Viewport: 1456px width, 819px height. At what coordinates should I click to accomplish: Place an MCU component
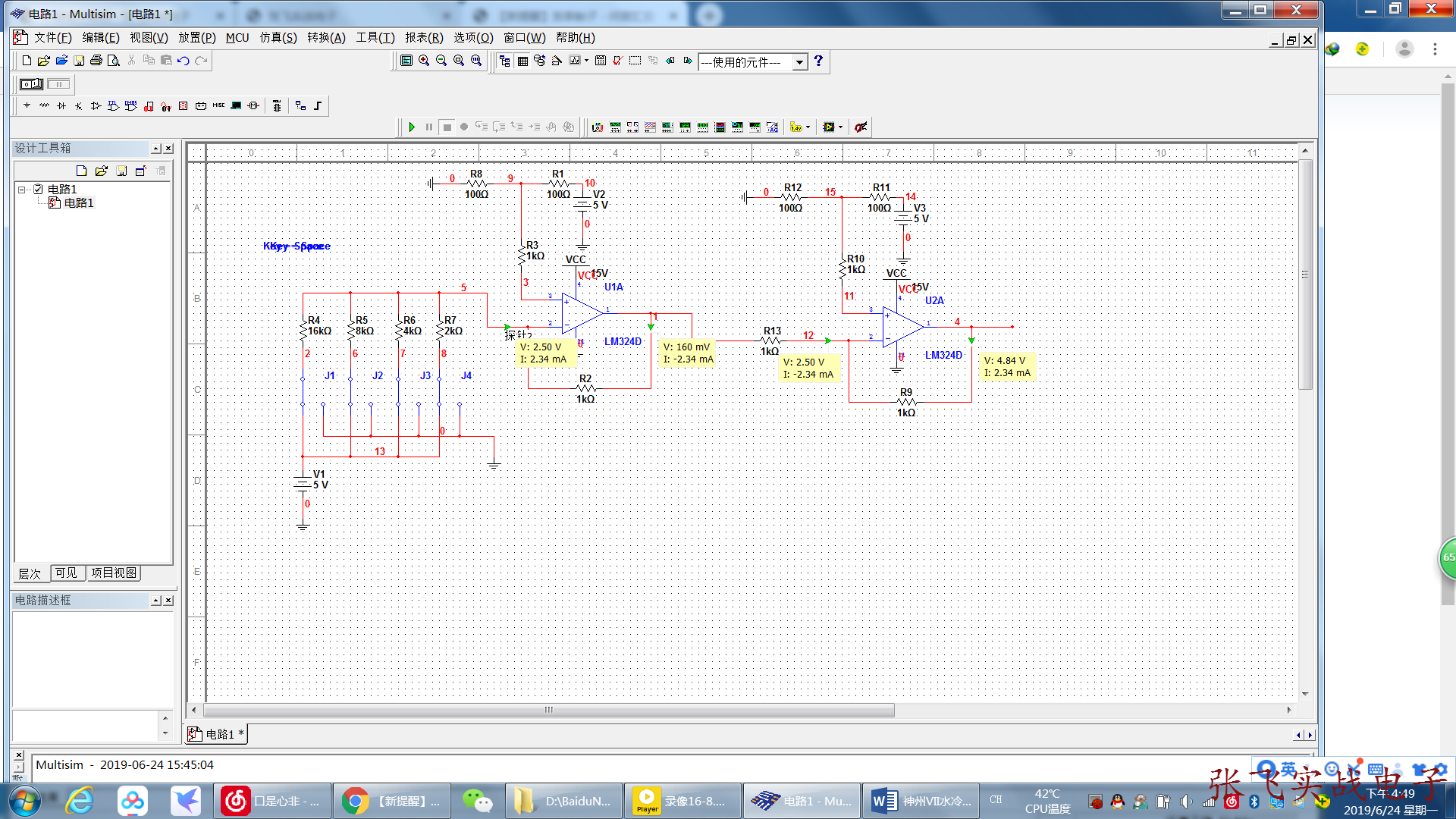tap(277, 105)
